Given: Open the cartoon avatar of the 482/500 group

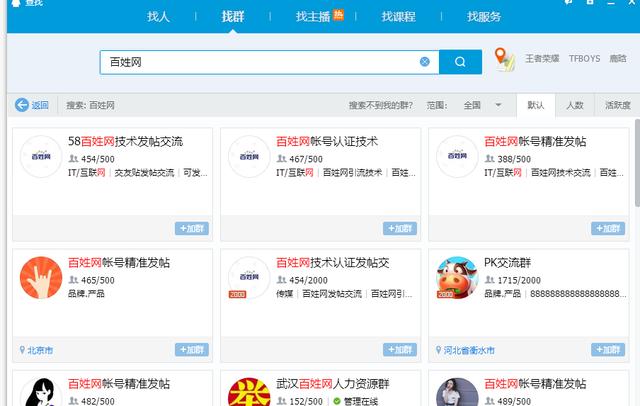Looking at the screenshot, I should click(41, 392).
